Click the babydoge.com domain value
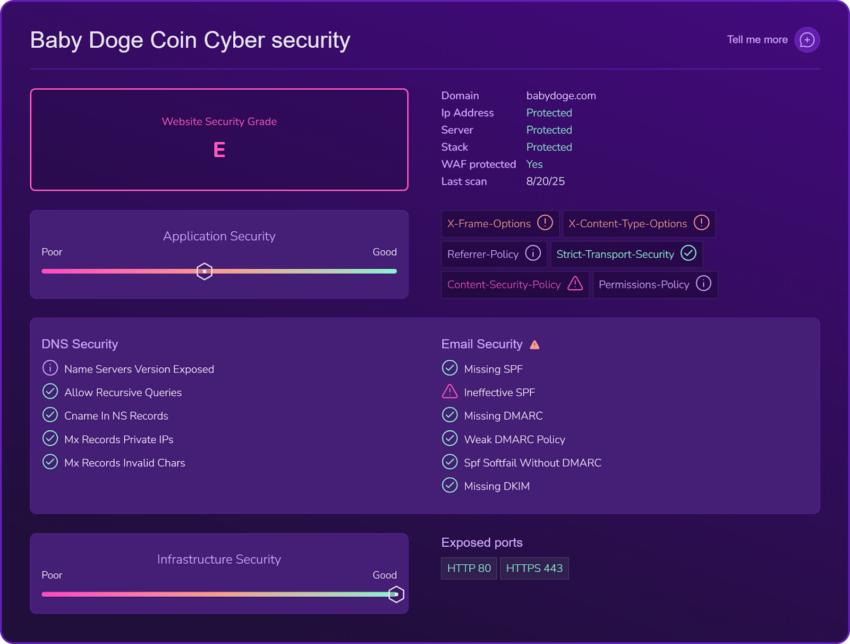The height and width of the screenshot is (644, 850). pyautogui.click(x=561, y=95)
